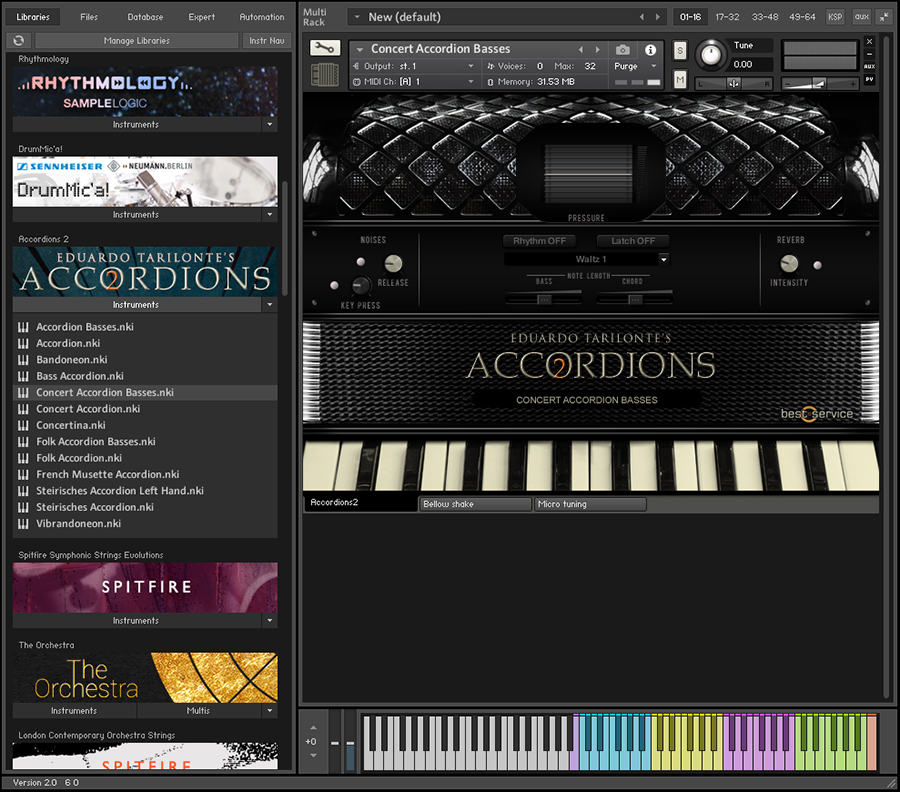Open The Orchestra library options dropdown
The width and height of the screenshot is (900, 792).
(270, 711)
